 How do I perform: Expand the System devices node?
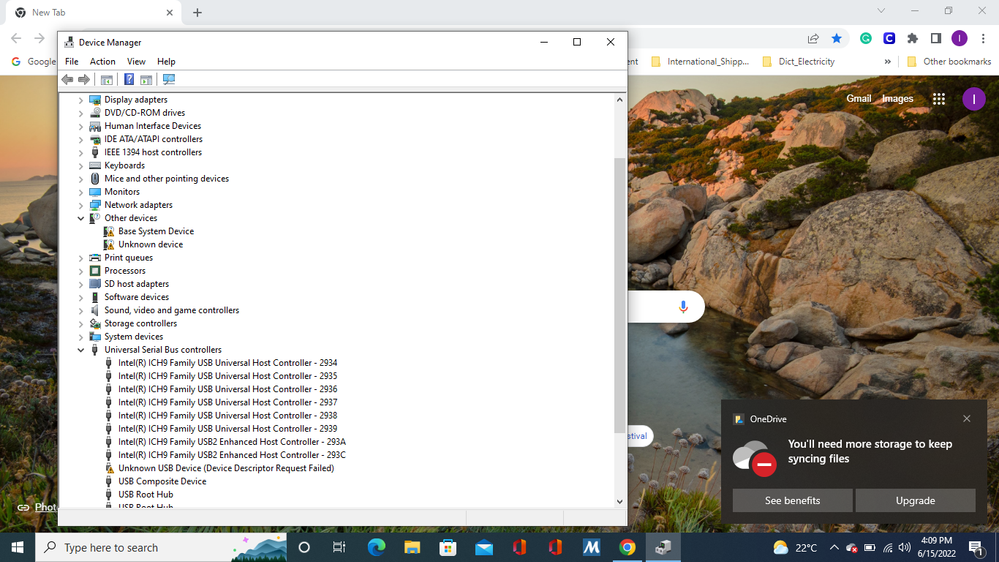[x=80, y=337]
